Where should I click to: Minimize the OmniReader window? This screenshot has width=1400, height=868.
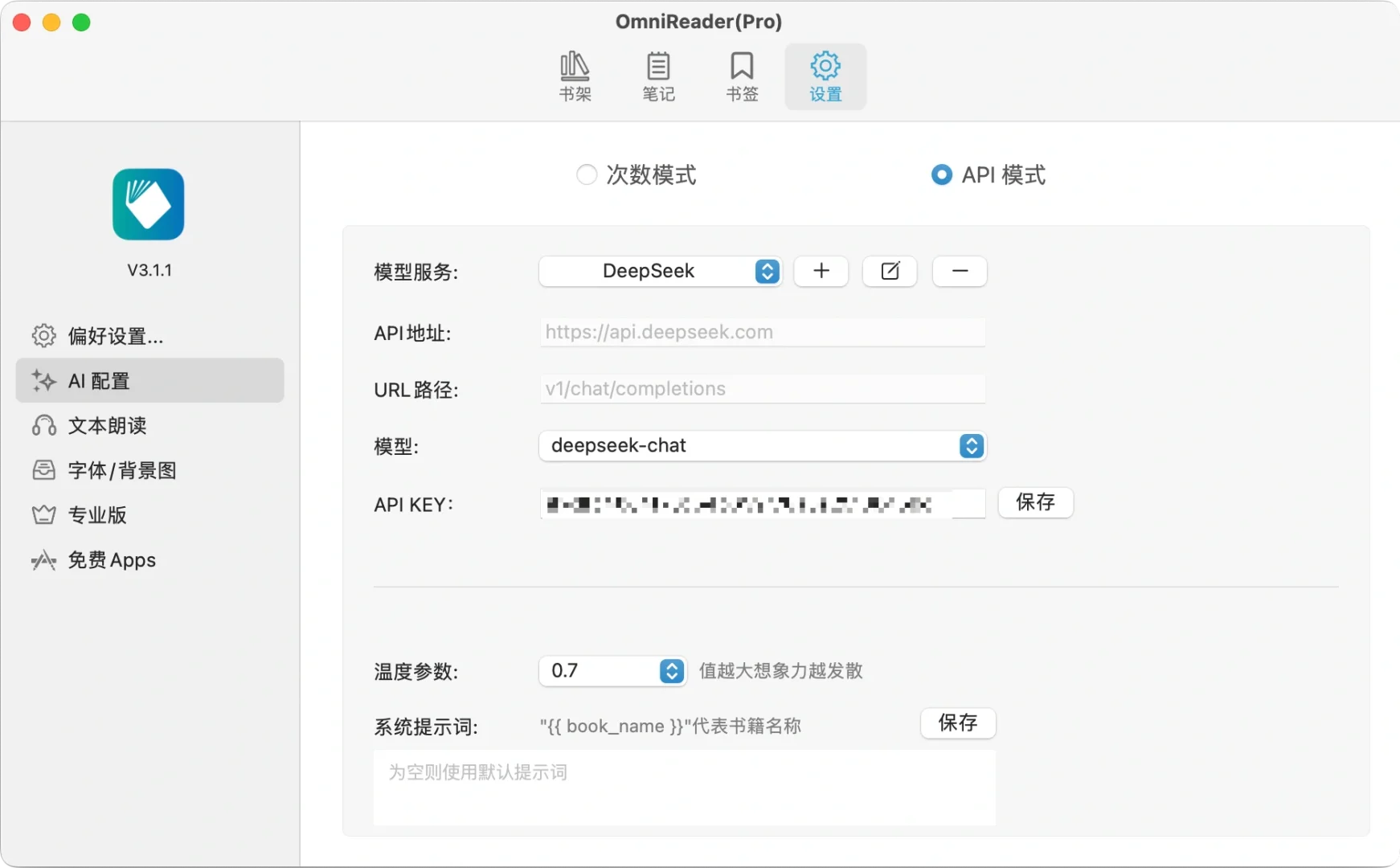click(51, 23)
